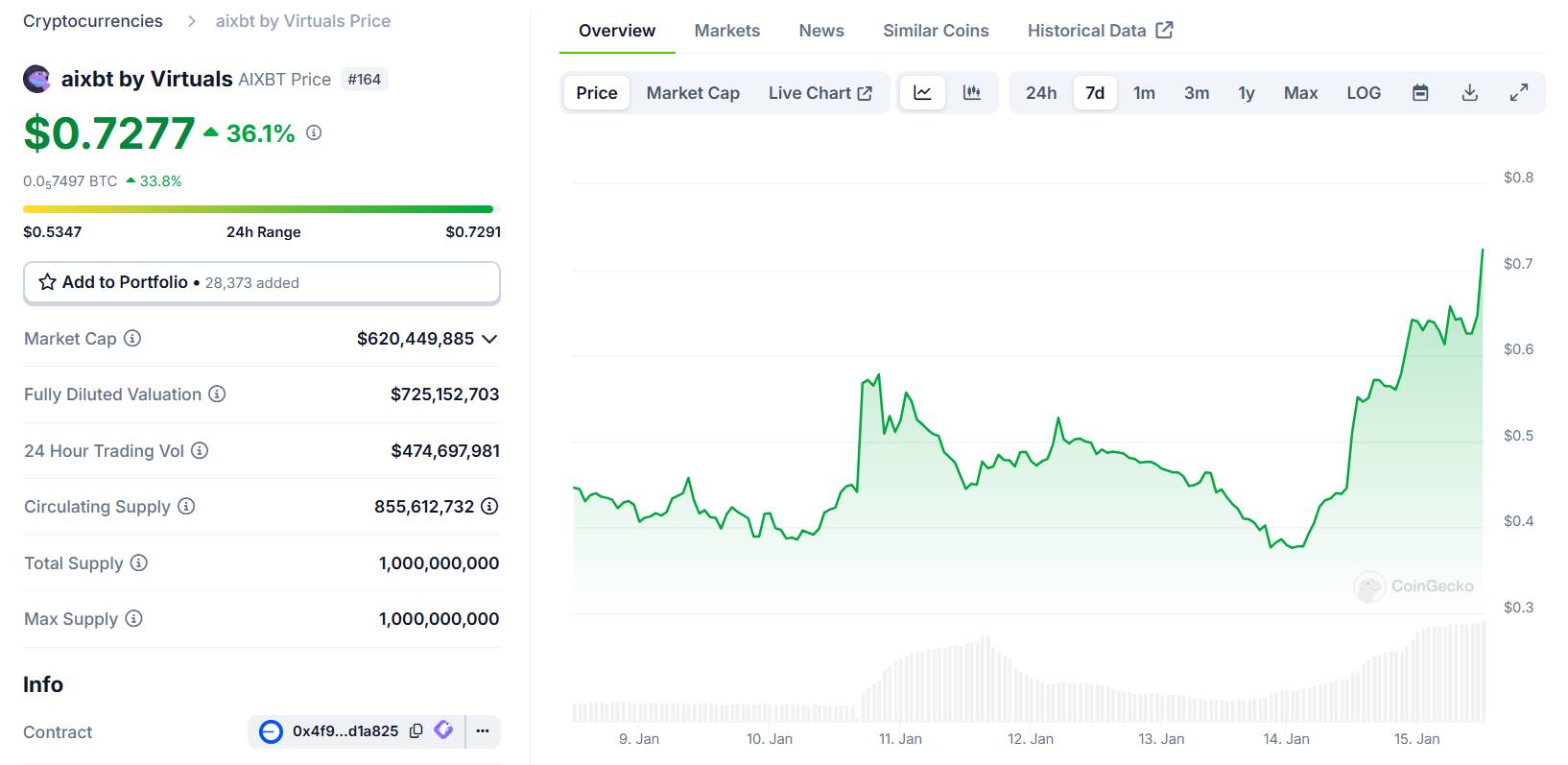Viewport: 1568px width, 765px height.
Task: Click the $474,697,981 trading volume value
Action: point(445,451)
